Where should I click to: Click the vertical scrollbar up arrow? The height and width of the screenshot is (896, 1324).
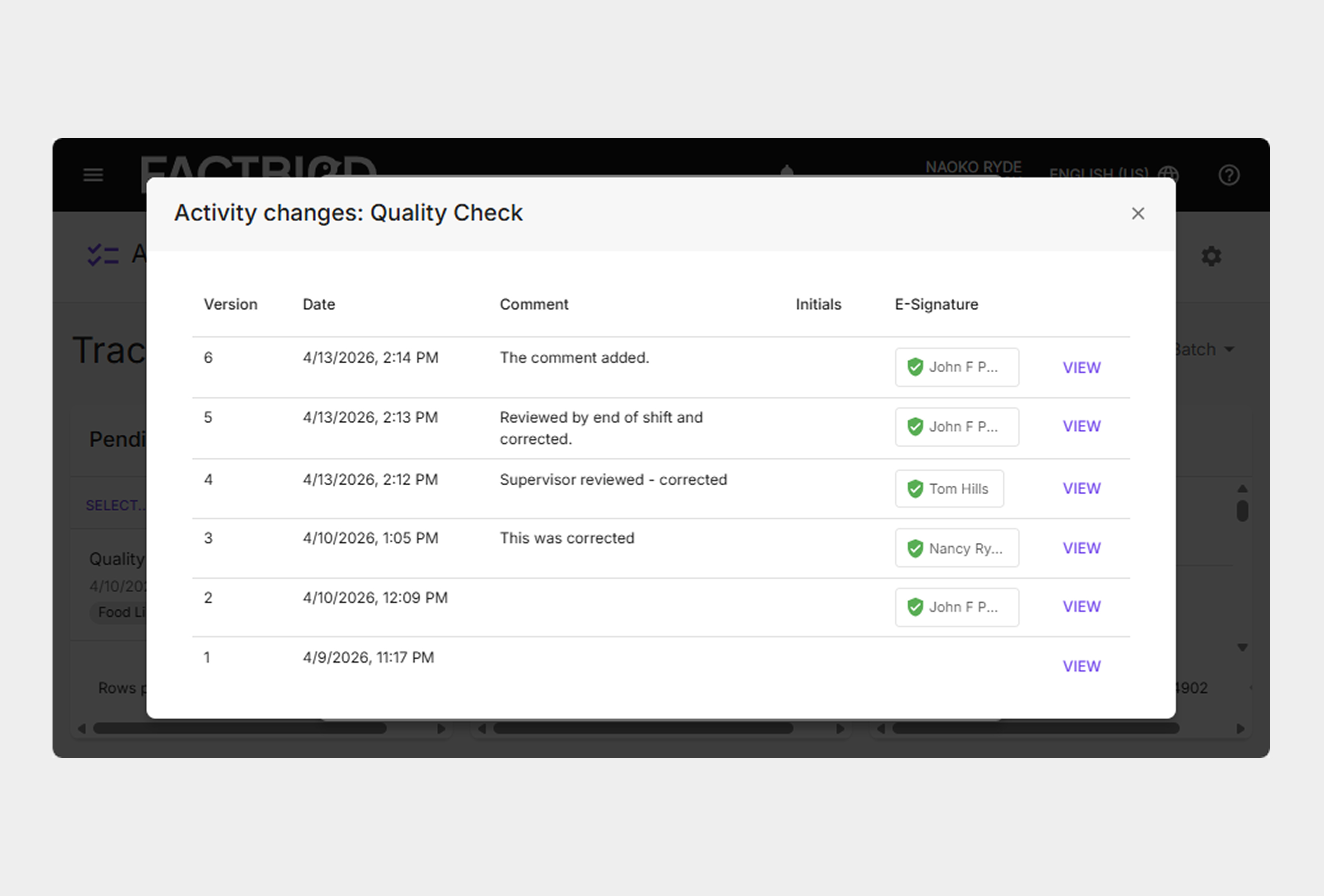pos(1242,489)
